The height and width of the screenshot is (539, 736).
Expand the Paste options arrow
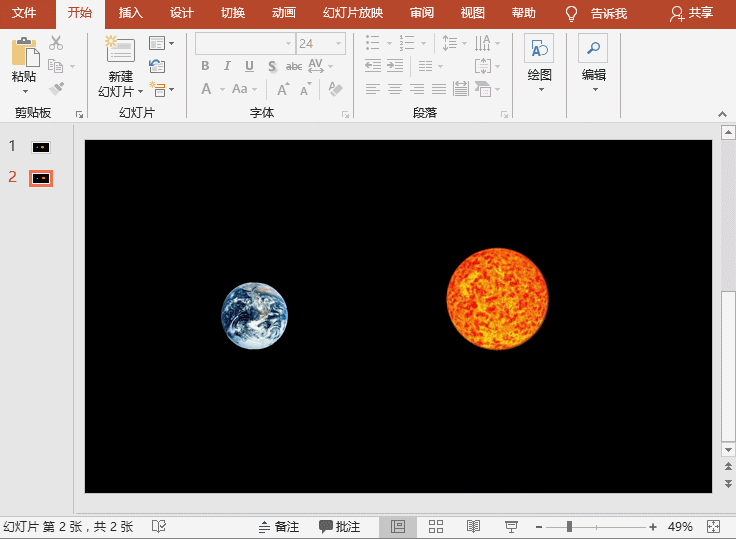(x=25, y=92)
